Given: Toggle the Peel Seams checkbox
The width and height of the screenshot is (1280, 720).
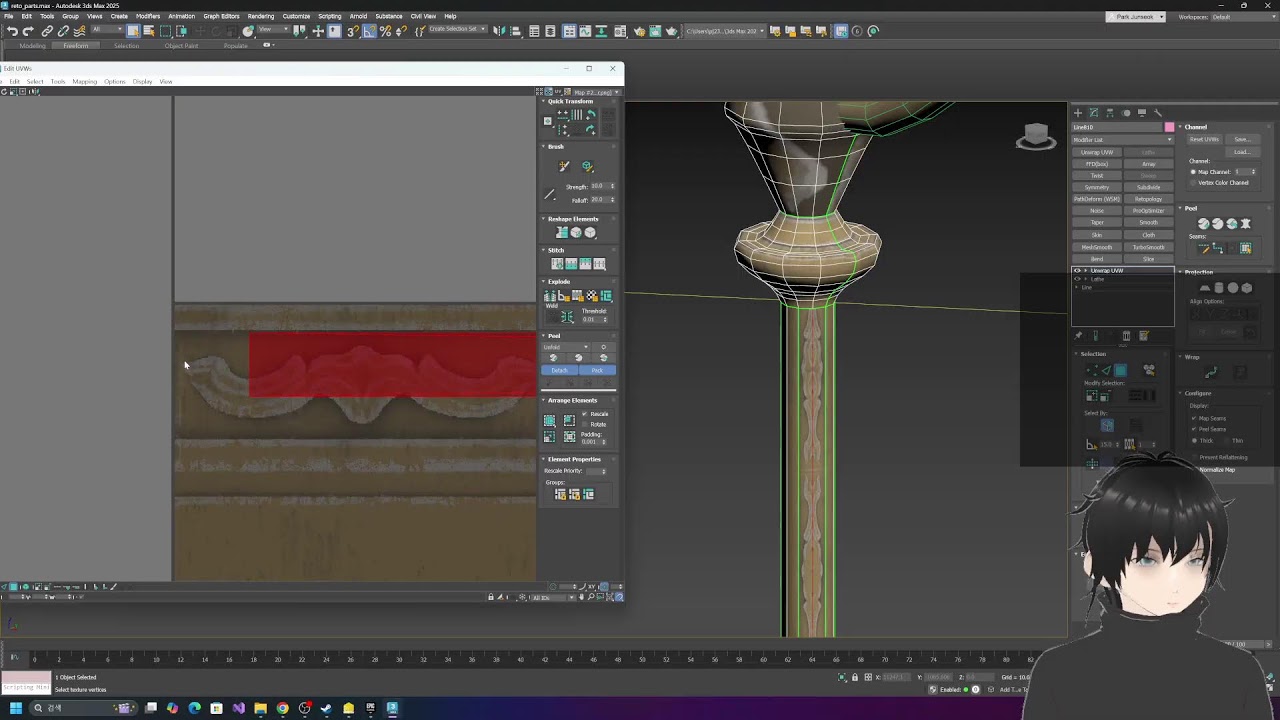Looking at the screenshot, I should [x=1193, y=429].
